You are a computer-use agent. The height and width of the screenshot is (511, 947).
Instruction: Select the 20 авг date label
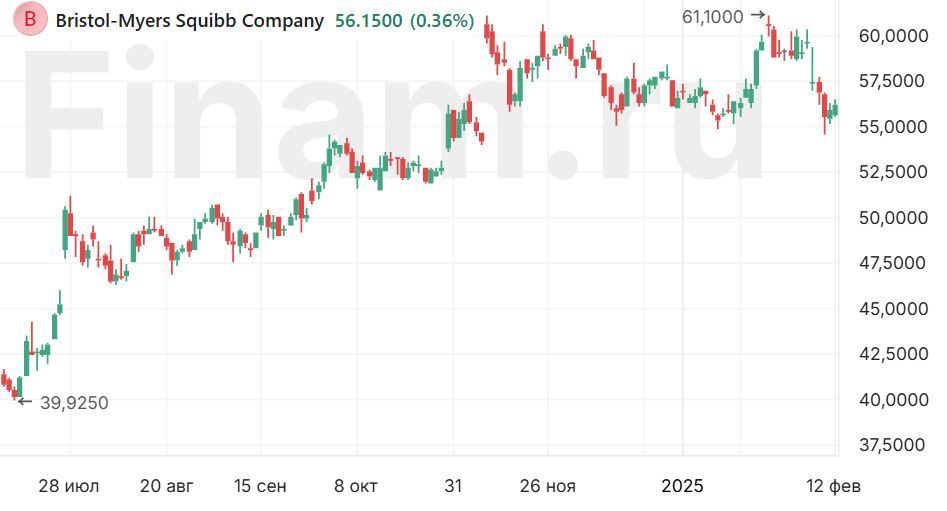167,486
